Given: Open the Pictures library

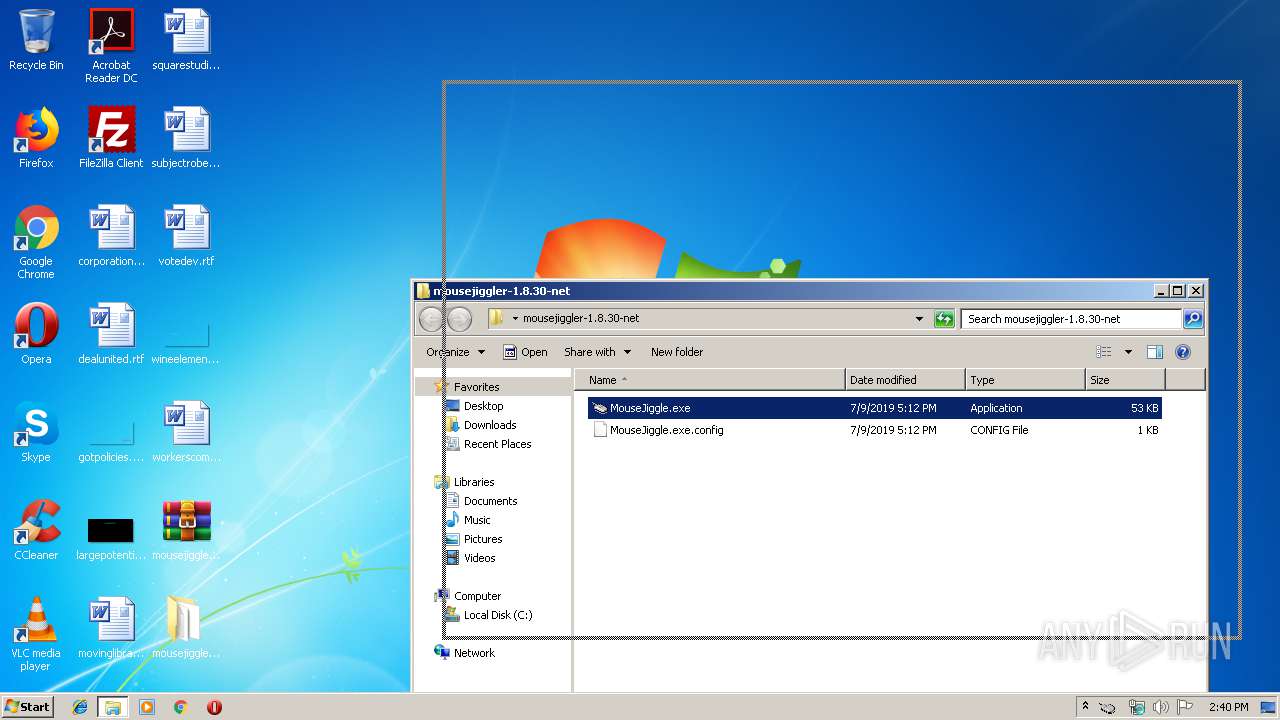Looking at the screenshot, I should click(x=483, y=539).
